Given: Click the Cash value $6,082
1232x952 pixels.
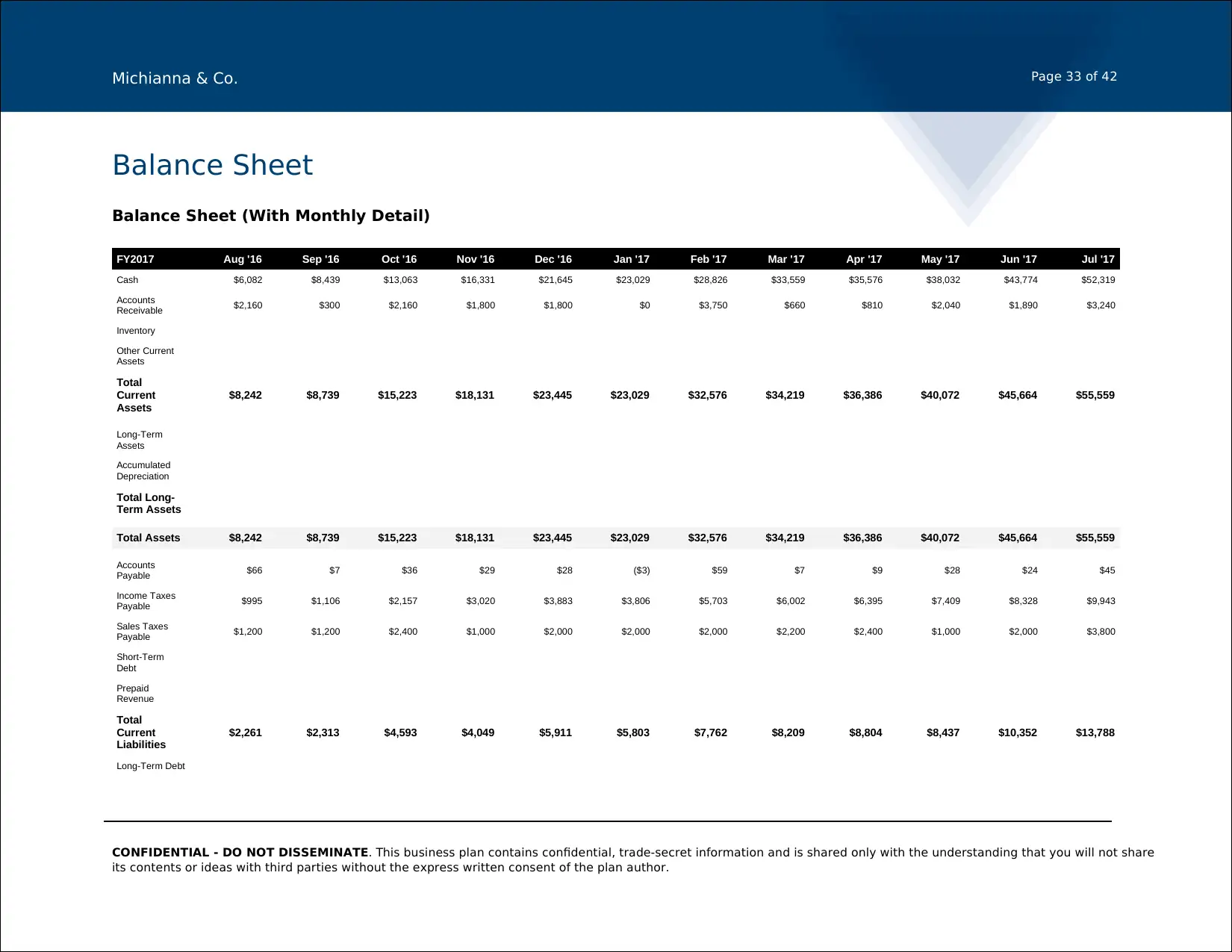Looking at the screenshot, I should (x=248, y=280).
